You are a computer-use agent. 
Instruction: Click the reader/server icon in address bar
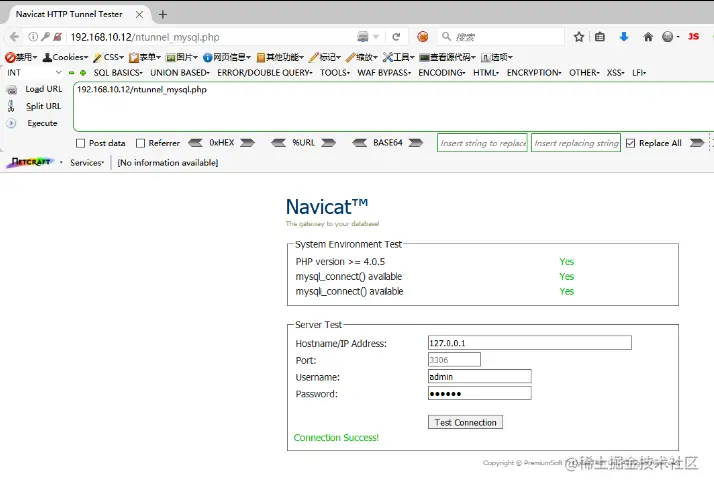coord(363,36)
